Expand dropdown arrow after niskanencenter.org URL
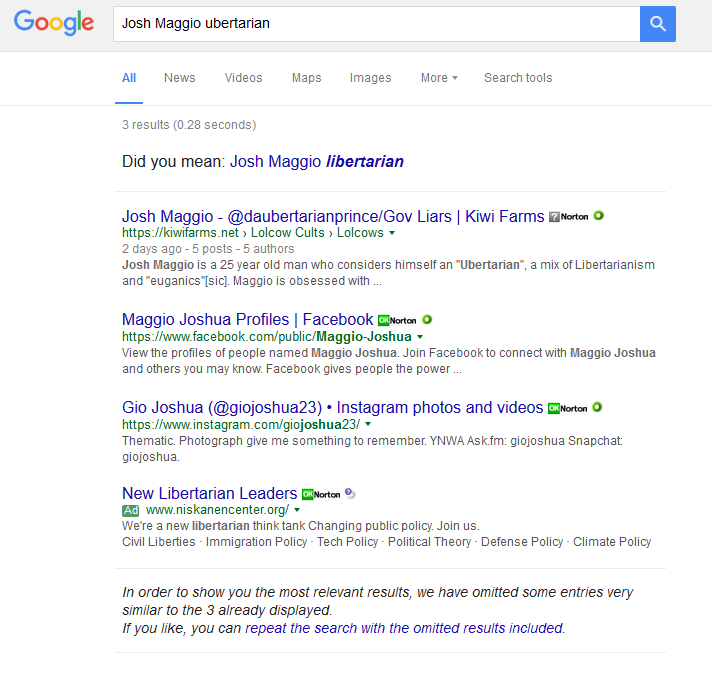 (x=297, y=510)
